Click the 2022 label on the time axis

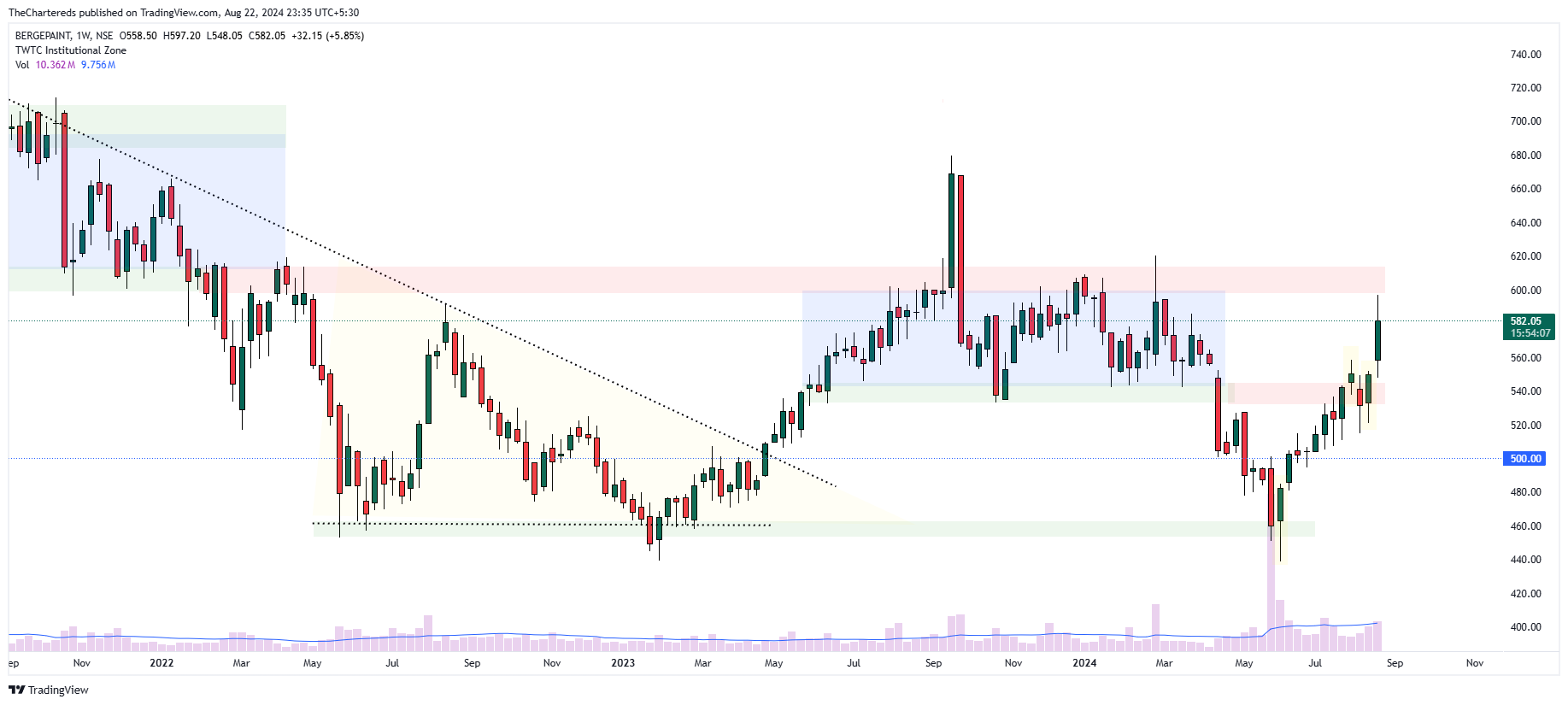pyautogui.click(x=161, y=663)
